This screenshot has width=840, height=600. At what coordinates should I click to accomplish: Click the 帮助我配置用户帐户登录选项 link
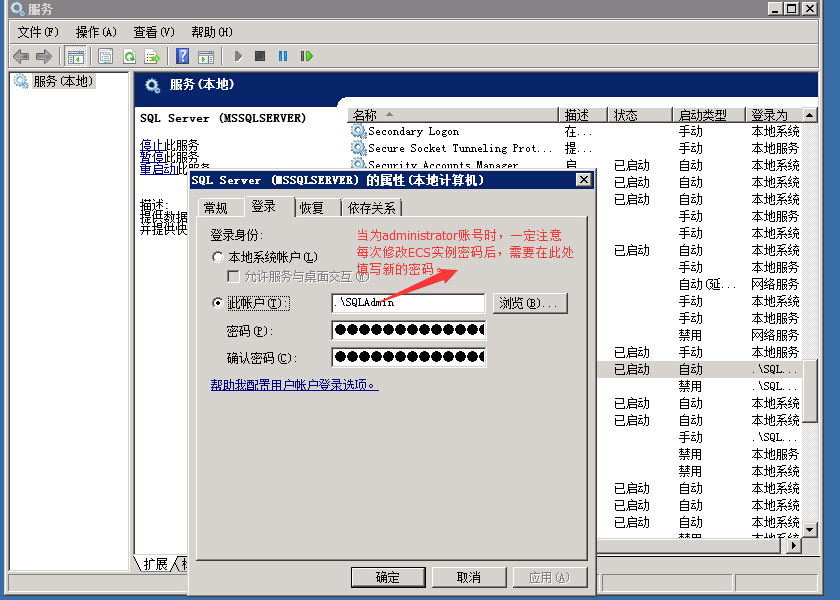point(294,385)
